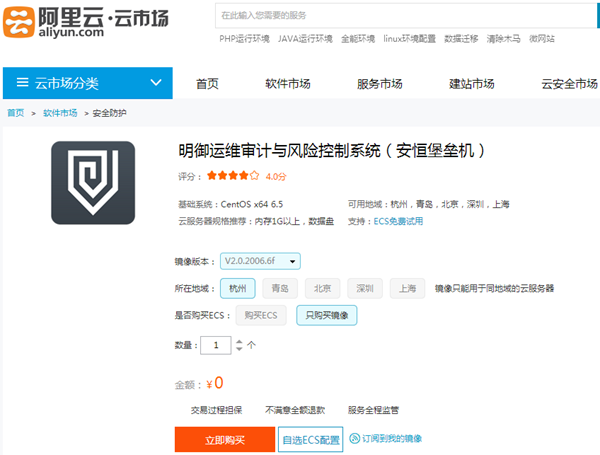Click the PHP运行环境 search suggestion
The image size is (600, 455).
coord(244,39)
